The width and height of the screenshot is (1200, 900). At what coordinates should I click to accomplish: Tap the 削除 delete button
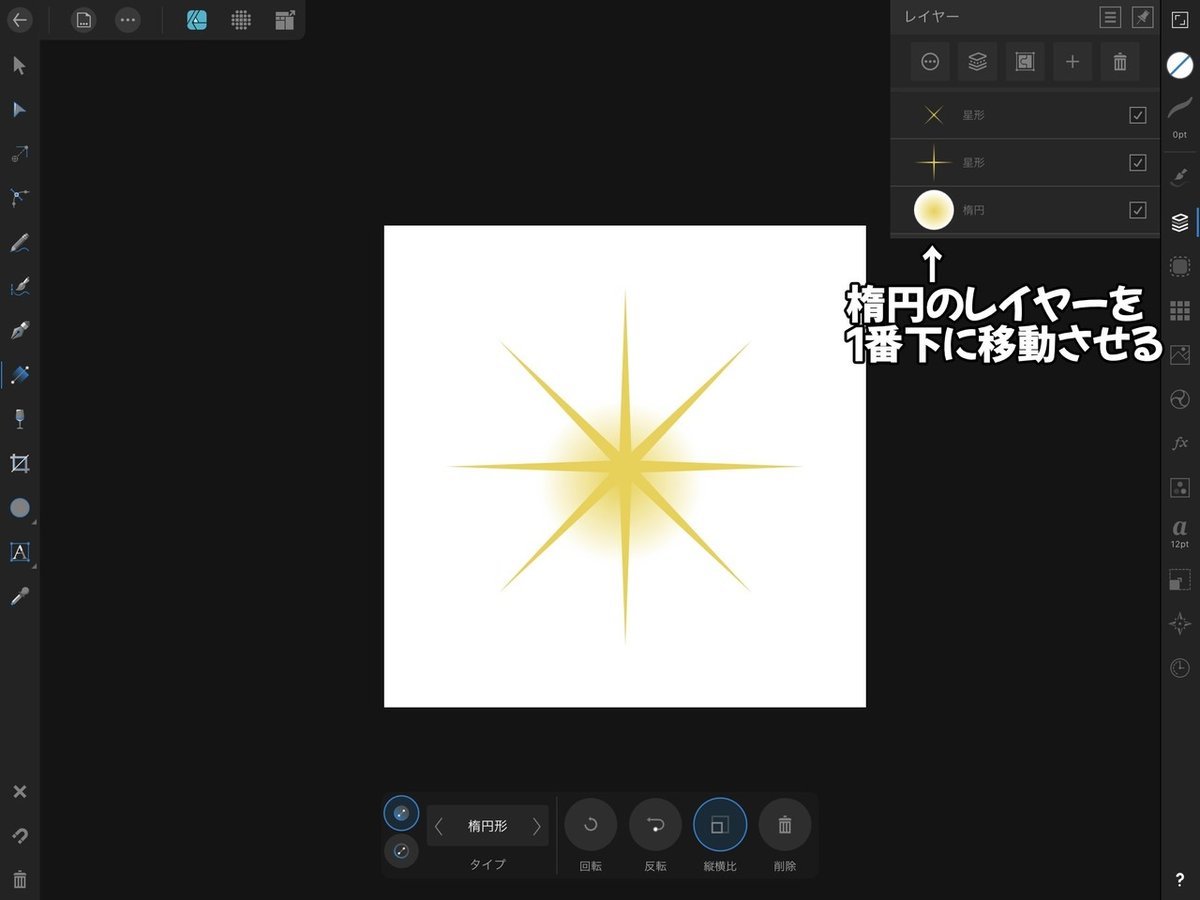click(785, 825)
